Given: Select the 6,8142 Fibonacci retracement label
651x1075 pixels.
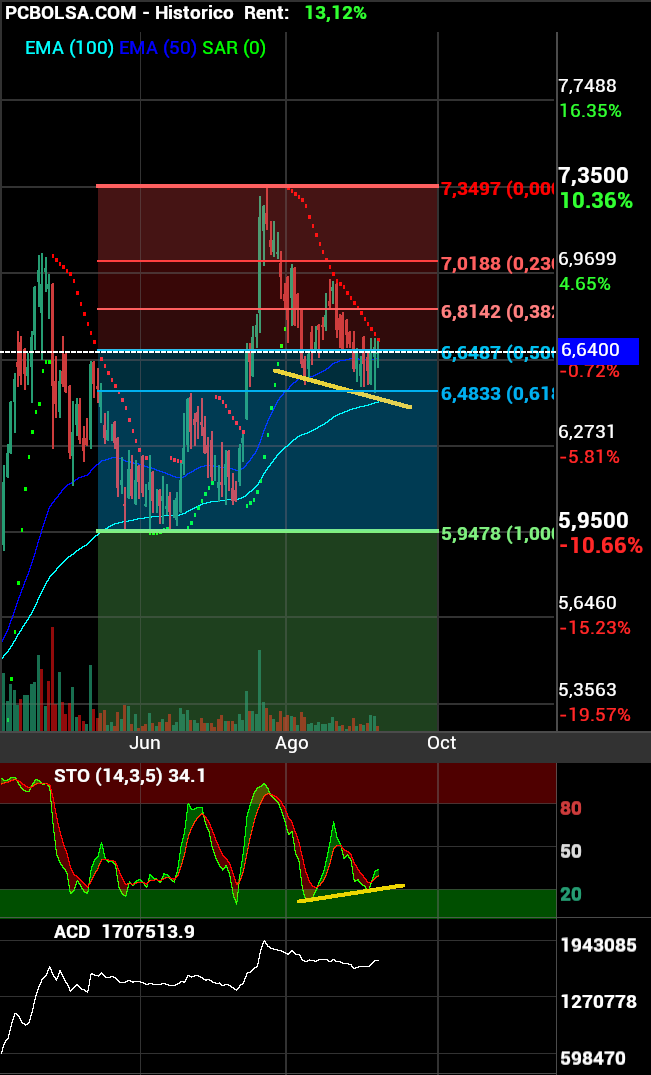Looking at the screenshot, I should (497, 311).
